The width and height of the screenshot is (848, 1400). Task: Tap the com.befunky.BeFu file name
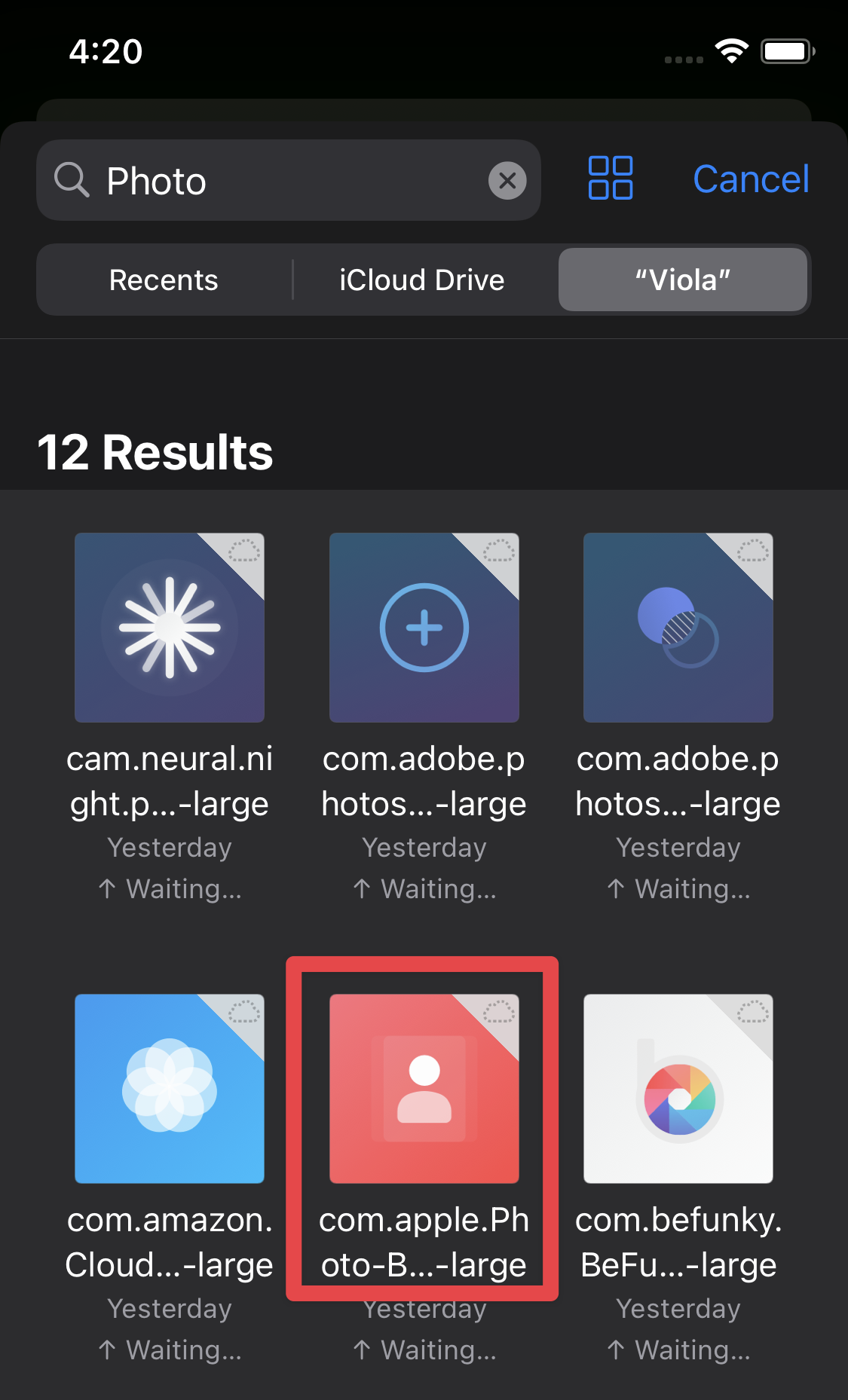coord(678,1243)
